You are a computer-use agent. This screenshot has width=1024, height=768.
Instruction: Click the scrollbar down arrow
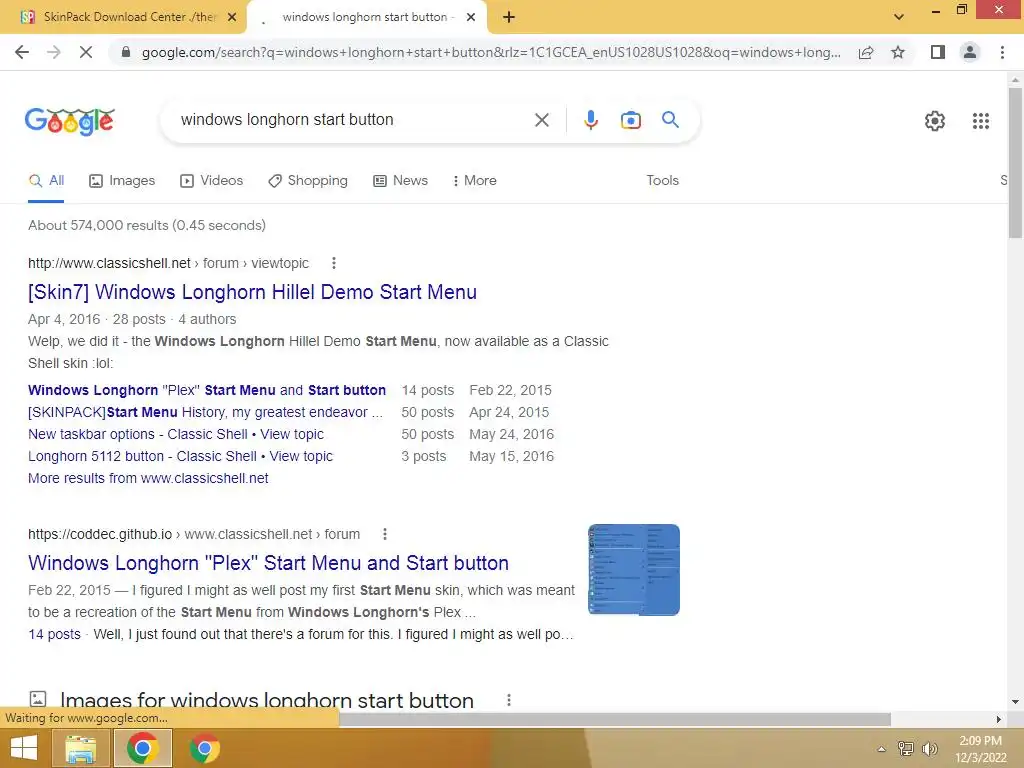[1015, 702]
